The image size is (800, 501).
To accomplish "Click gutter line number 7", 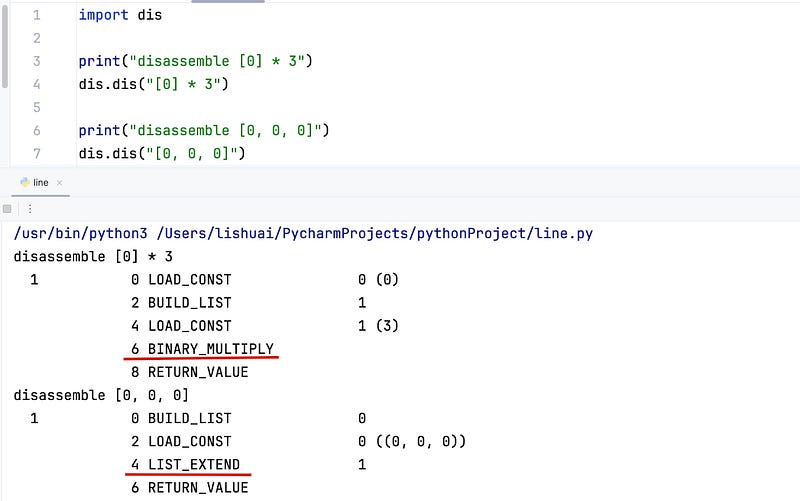I will click(x=36, y=153).
